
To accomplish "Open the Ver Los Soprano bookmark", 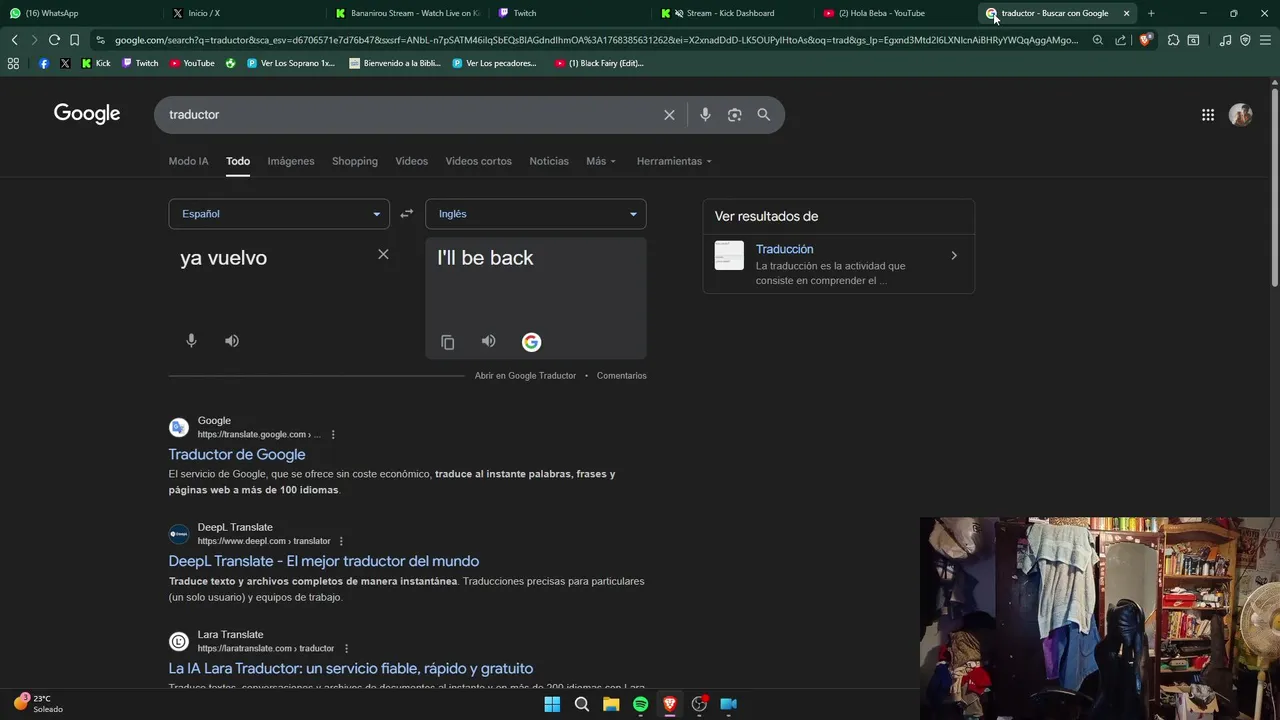I will [290, 63].
